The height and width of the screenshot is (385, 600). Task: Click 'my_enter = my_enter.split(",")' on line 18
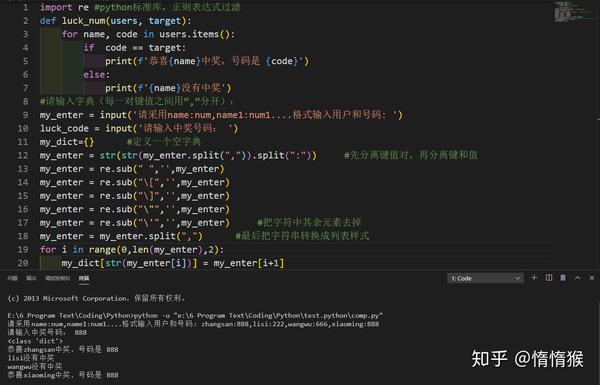121,236
